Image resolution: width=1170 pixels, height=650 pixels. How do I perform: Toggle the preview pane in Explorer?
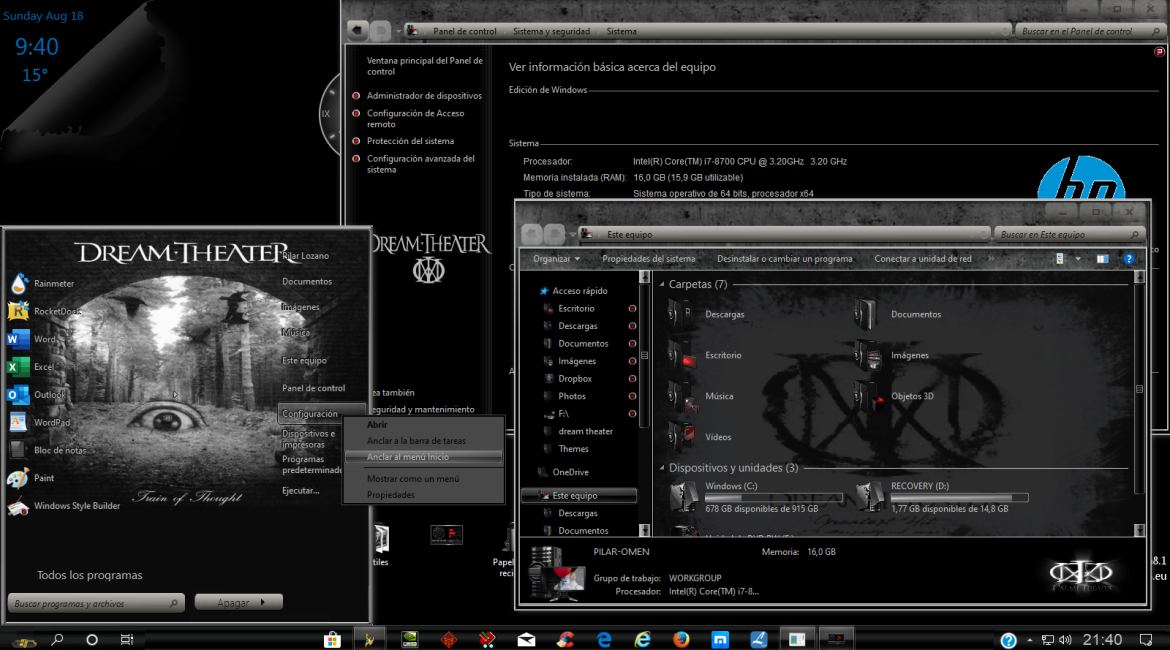[x=1101, y=259]
